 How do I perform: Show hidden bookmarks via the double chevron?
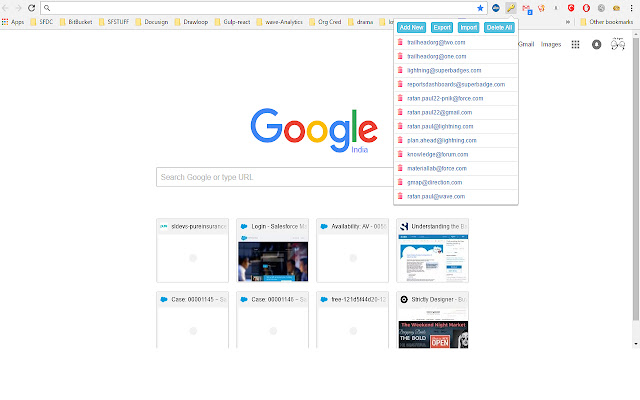click(x=568, y=22)
